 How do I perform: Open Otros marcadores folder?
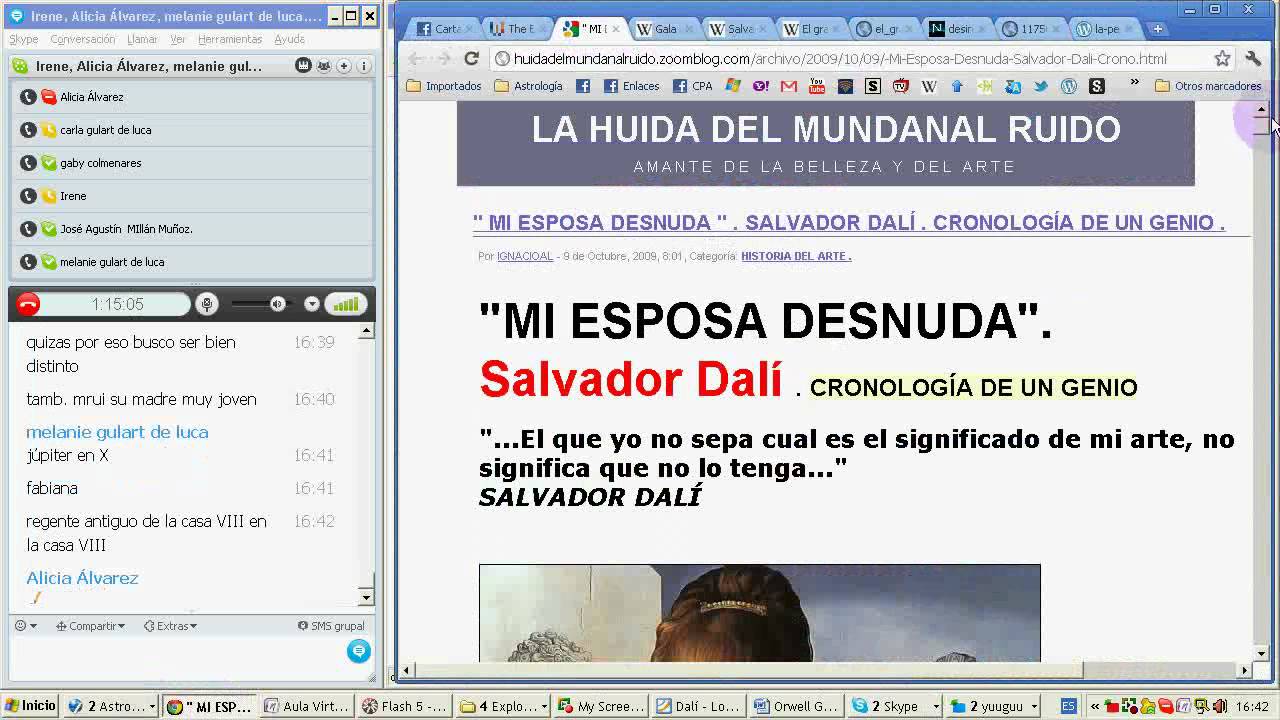point(1207,86)
